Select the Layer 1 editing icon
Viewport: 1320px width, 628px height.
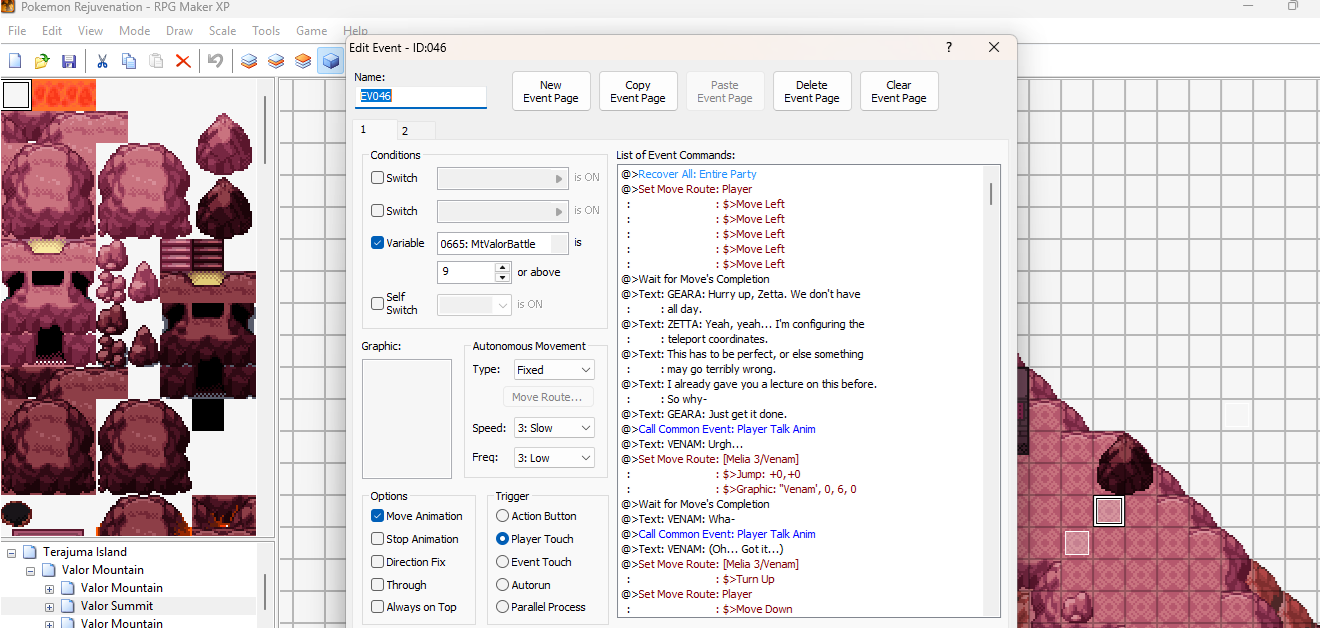click(x=249, y=61)
